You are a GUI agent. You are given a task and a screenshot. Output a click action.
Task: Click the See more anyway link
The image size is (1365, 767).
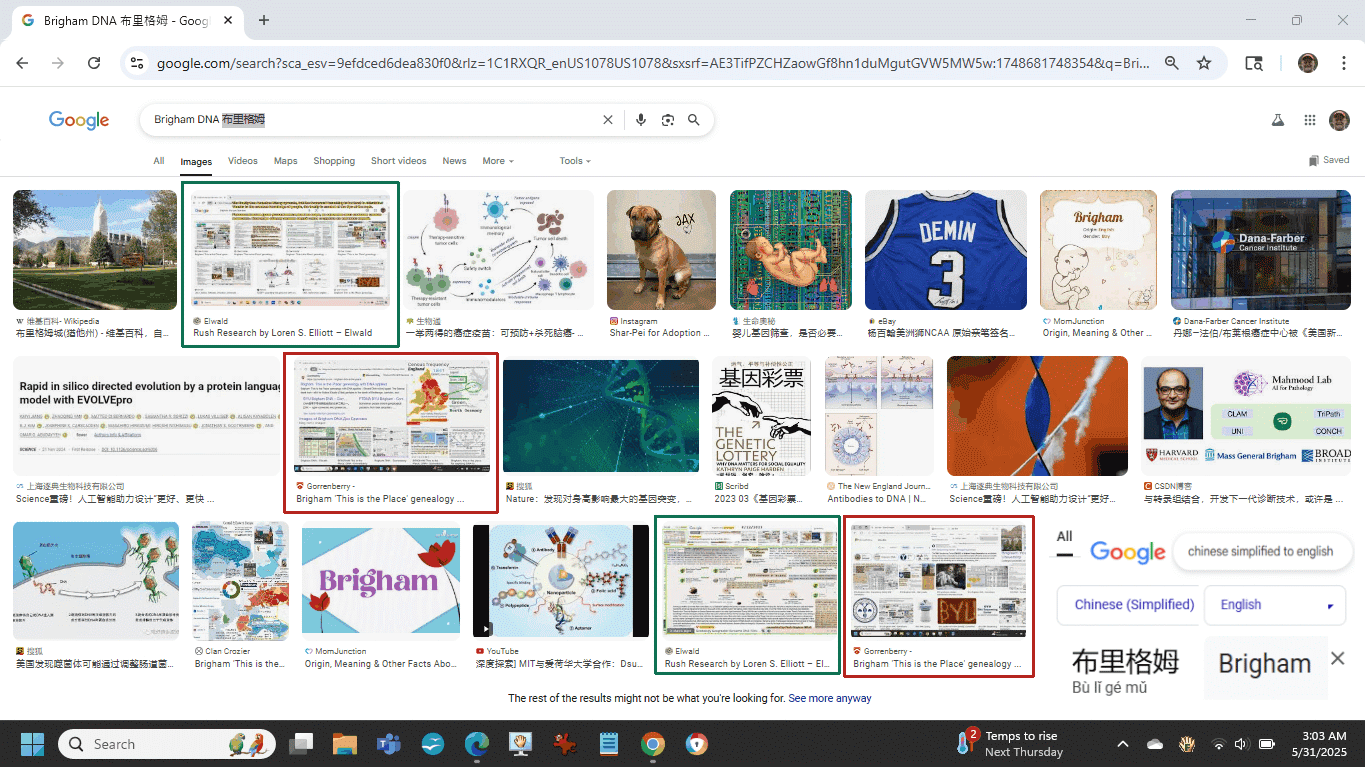(830, 698)
